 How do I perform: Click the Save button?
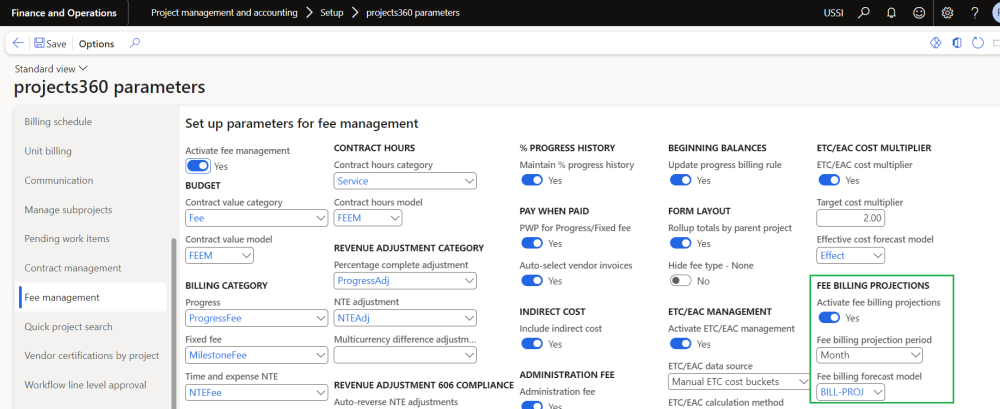pyautogui.click(x=50, y=44)
